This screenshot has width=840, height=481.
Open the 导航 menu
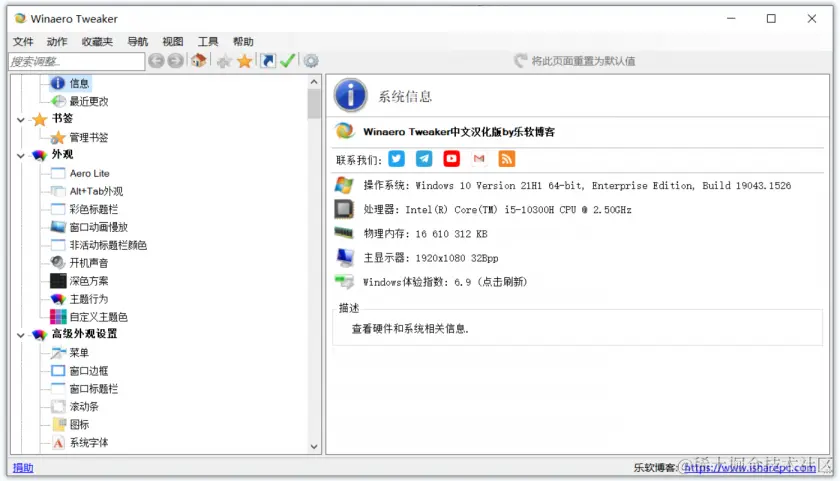pyautogui.click(x=138, y=41)
